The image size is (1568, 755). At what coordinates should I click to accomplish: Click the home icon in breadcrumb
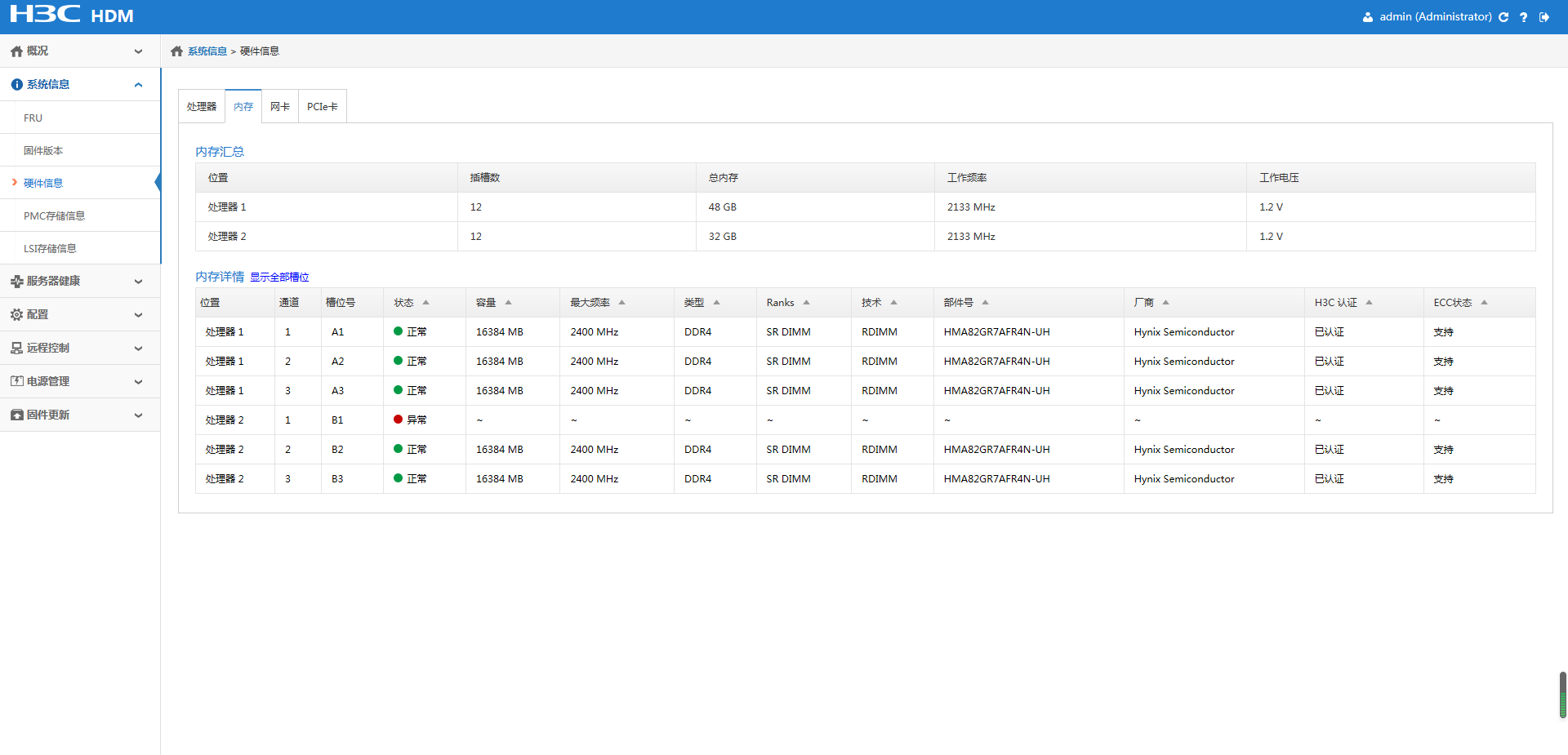click(176, 51)
